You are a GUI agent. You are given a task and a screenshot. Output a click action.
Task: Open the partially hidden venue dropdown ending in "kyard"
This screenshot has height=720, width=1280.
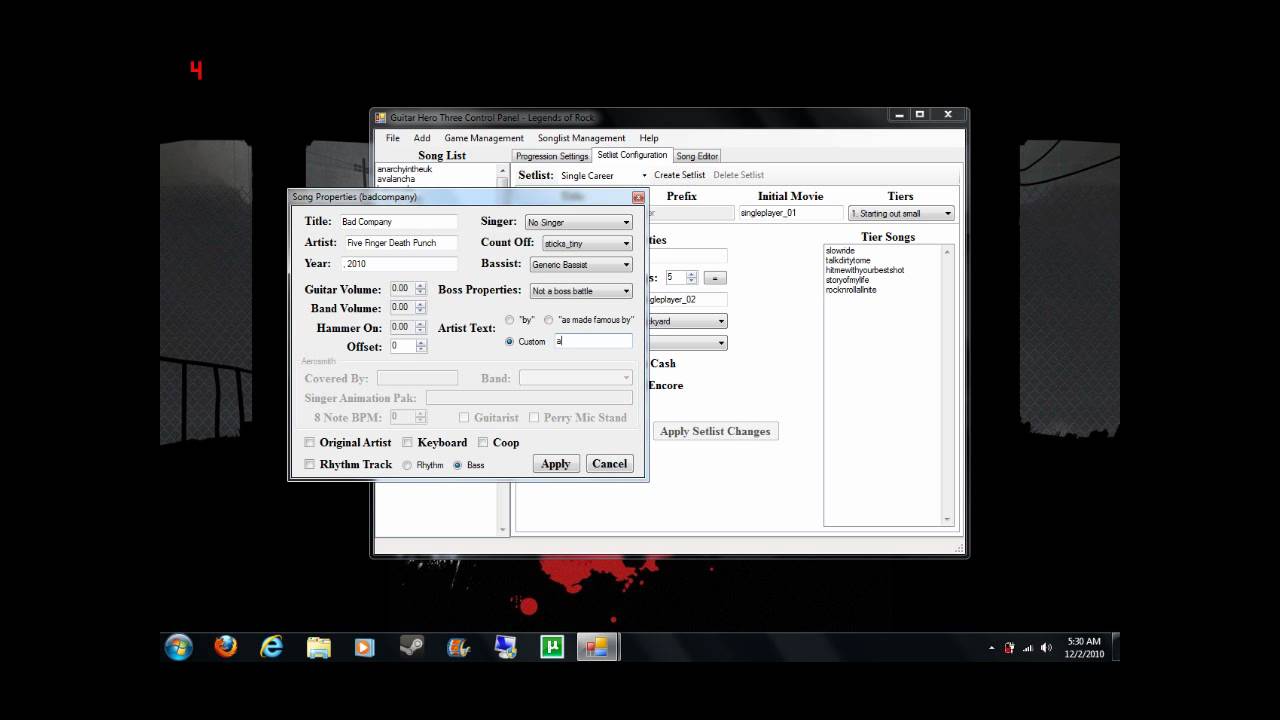coord(687,321)
